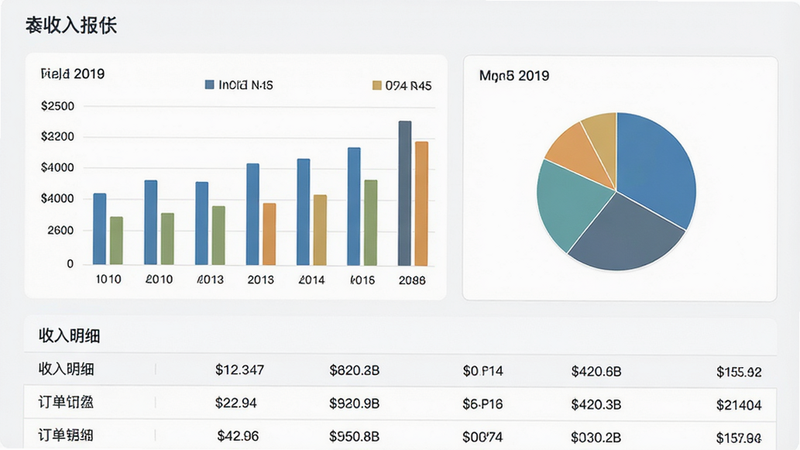Click the $950.8B cell

[354, 436]
